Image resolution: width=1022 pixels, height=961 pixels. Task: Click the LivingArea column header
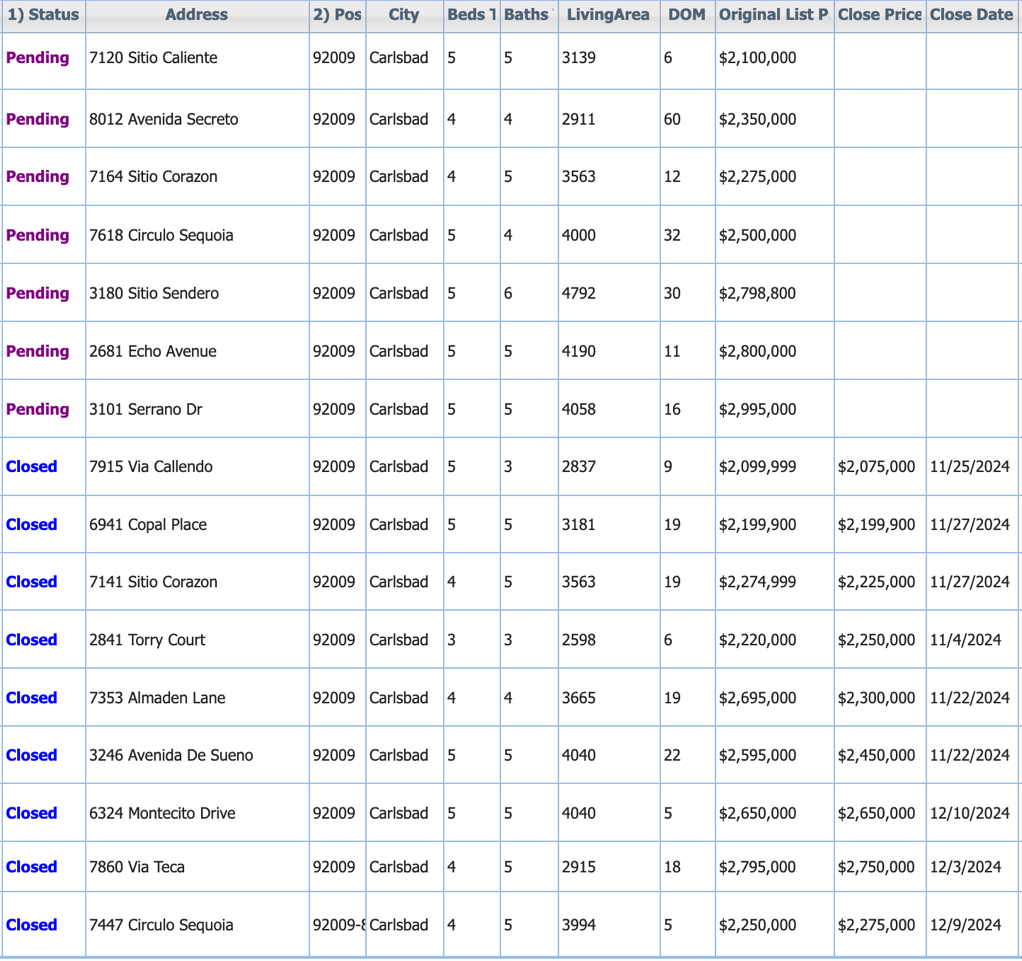pos(608,15)
